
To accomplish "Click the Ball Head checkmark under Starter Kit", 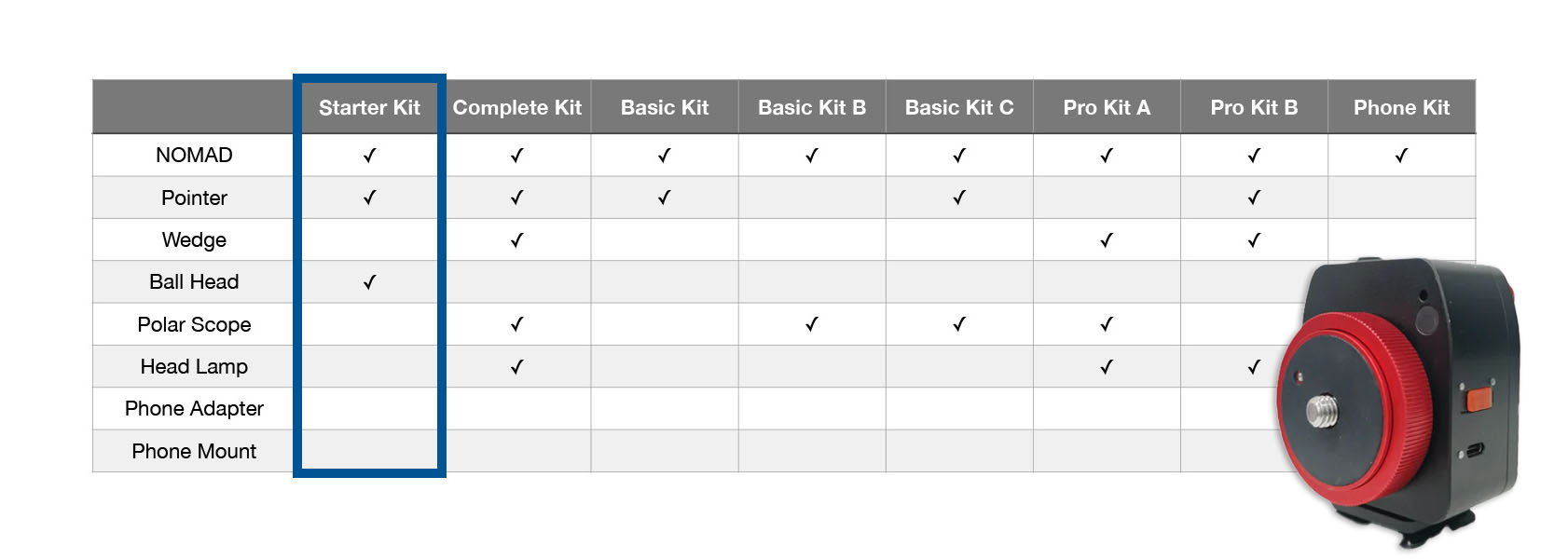I will coord(370,282).
